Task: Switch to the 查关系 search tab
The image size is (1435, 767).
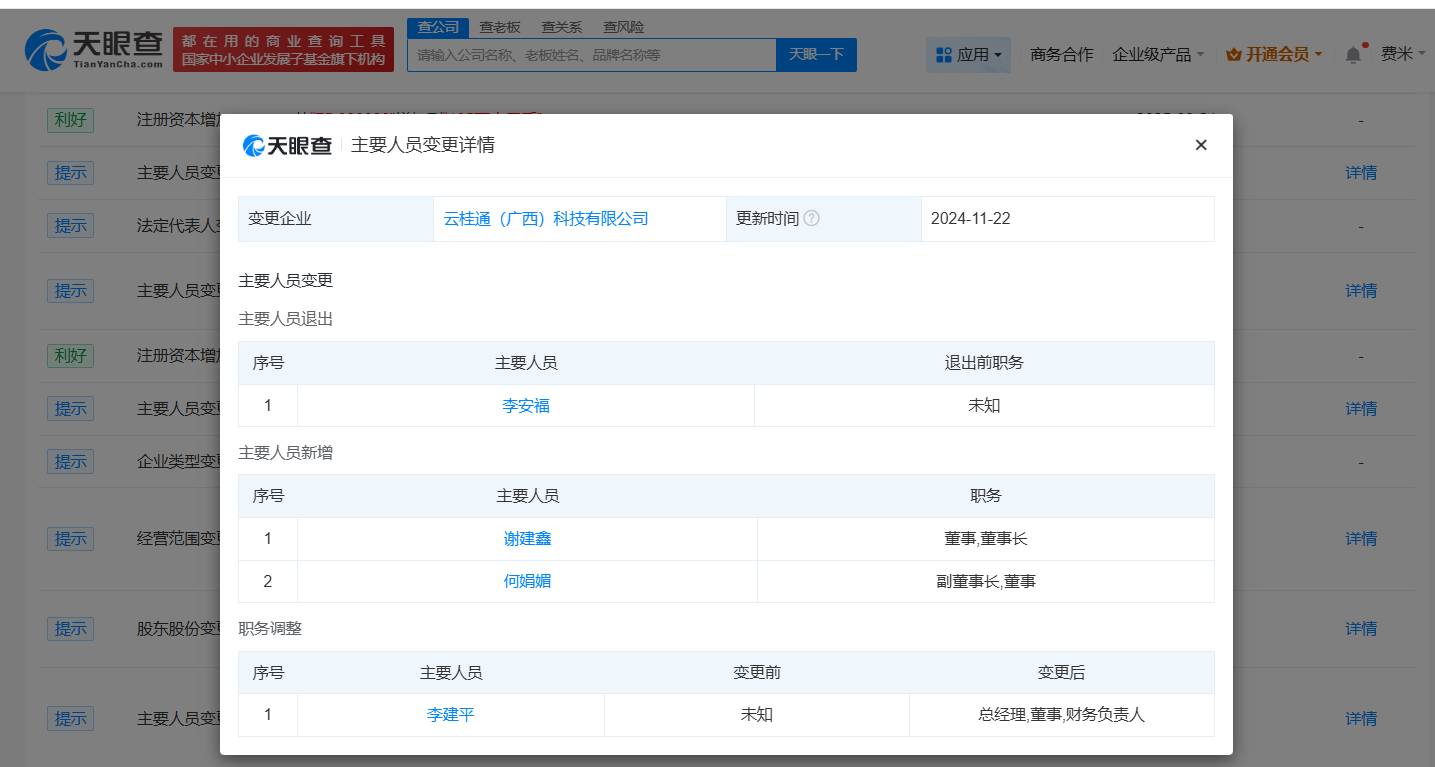Action: pyautogui.click(x=562, y=27)
